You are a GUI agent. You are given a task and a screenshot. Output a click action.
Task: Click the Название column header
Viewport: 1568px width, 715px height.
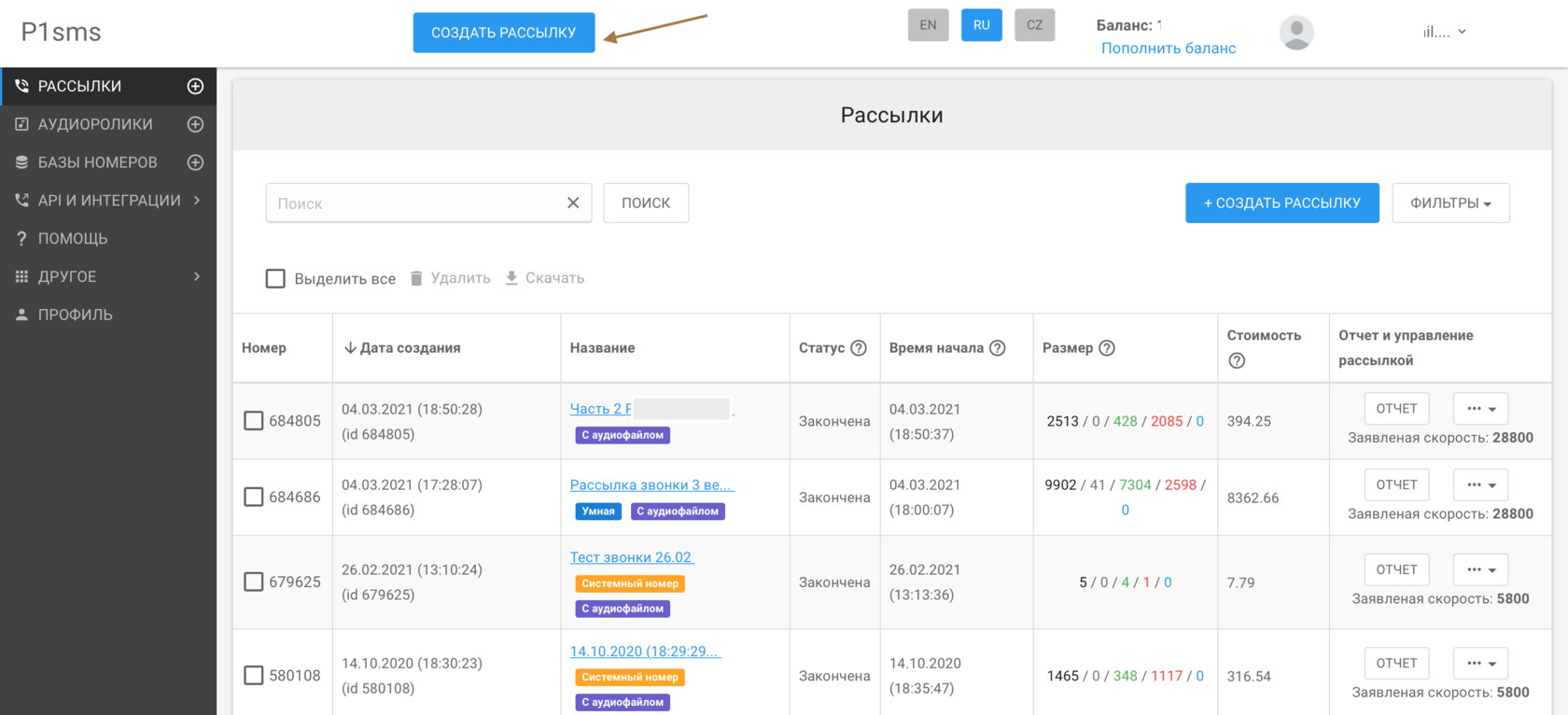coord(602,348)
